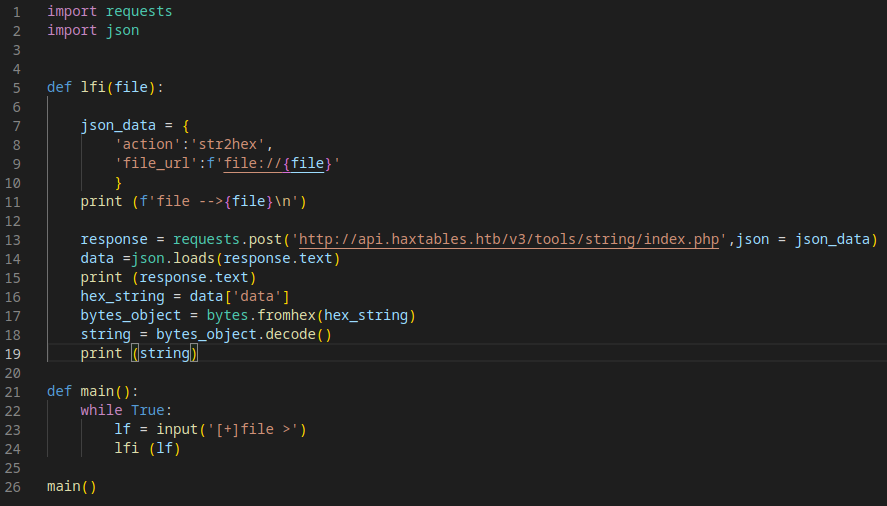
Task: Click the 'input' function call
Action: click(177, 430)
